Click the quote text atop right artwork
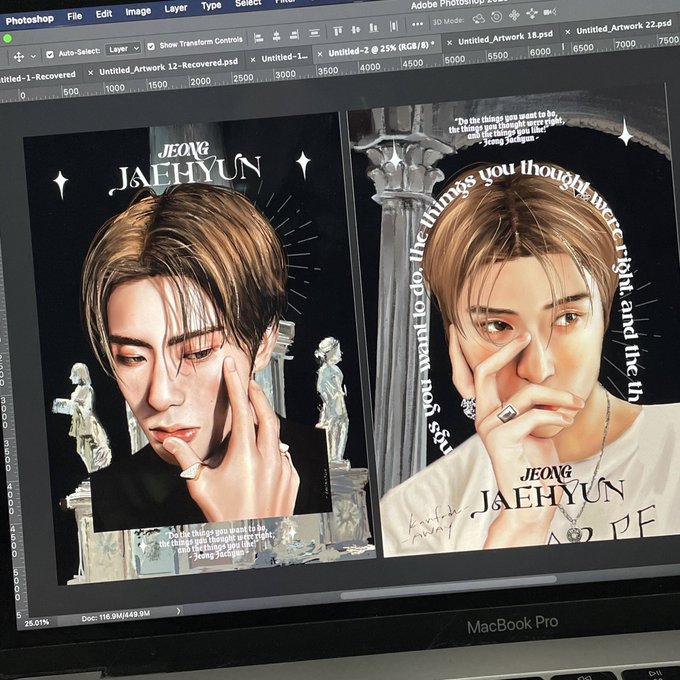The image size is (680, 680). click(506, 128)
